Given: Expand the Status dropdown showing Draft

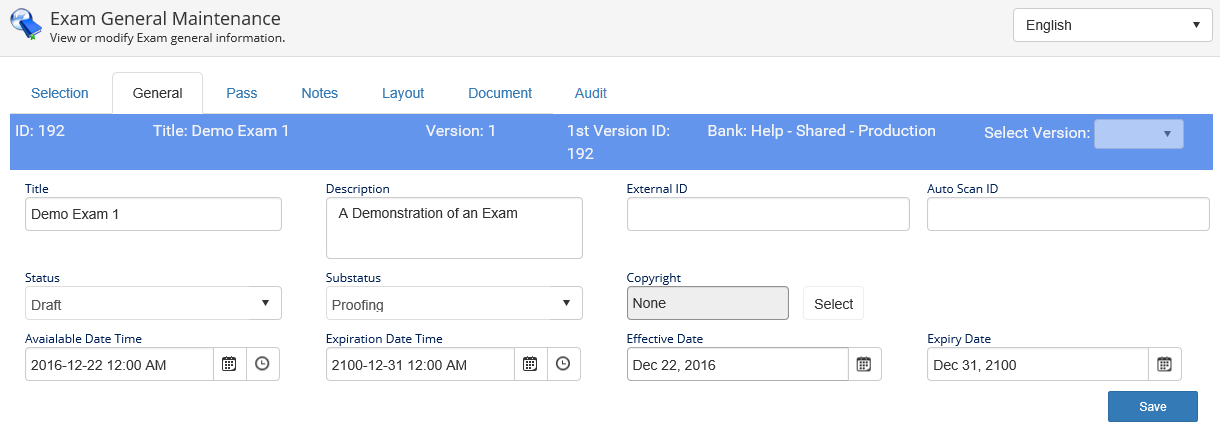Looking at the screenshot, I should [x=153, y=303].
